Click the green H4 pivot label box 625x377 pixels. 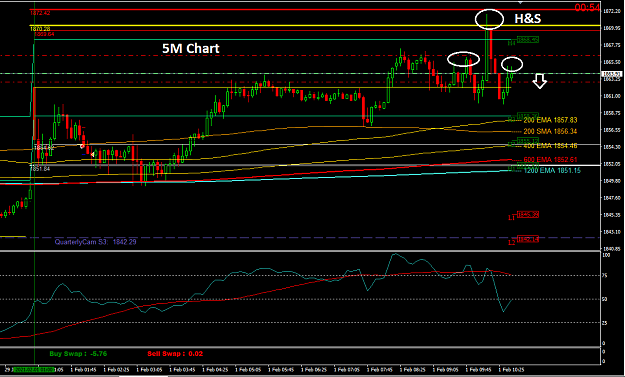click(528, 39)
